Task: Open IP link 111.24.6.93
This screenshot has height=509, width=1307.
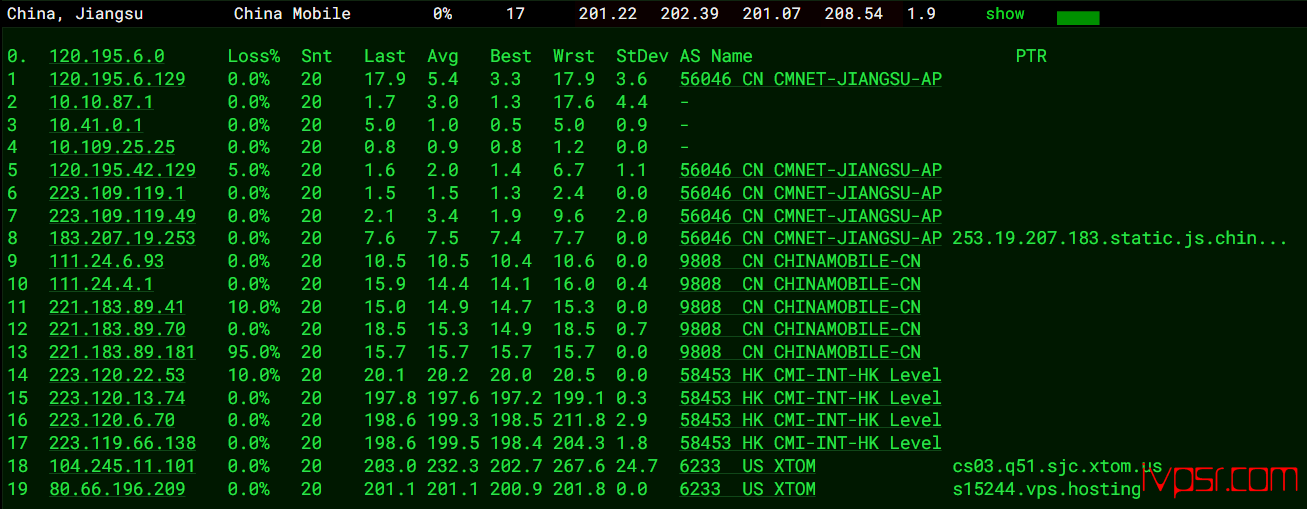Action: point(107,261)
